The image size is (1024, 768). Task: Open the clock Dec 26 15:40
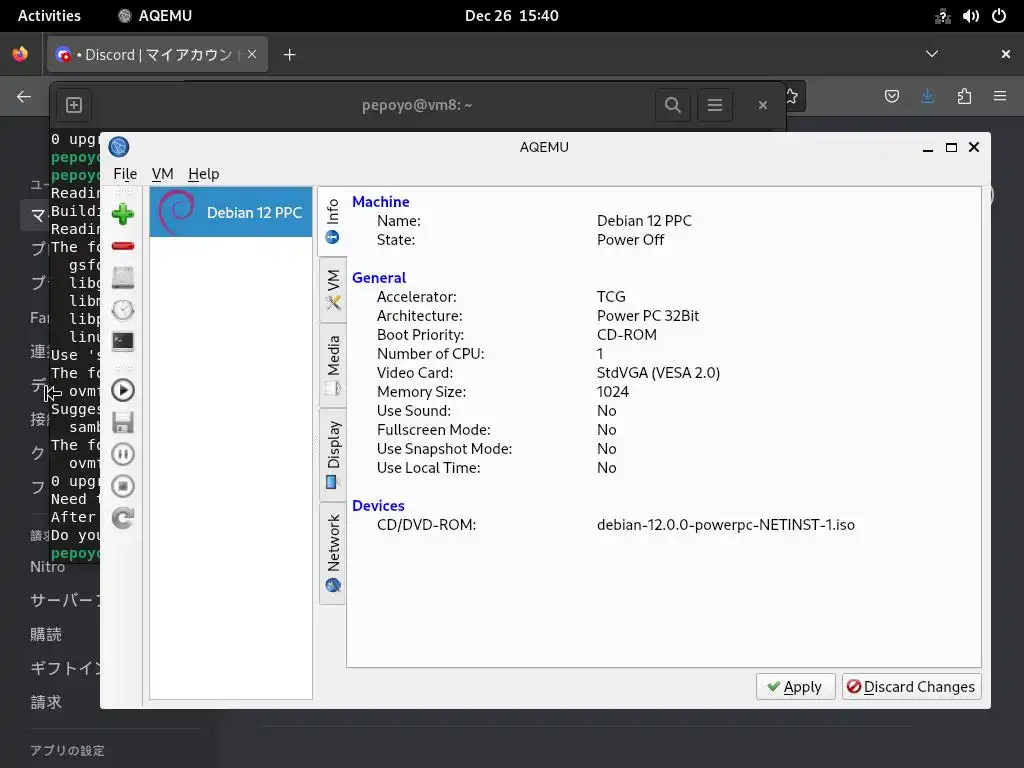tap(512, 16)
